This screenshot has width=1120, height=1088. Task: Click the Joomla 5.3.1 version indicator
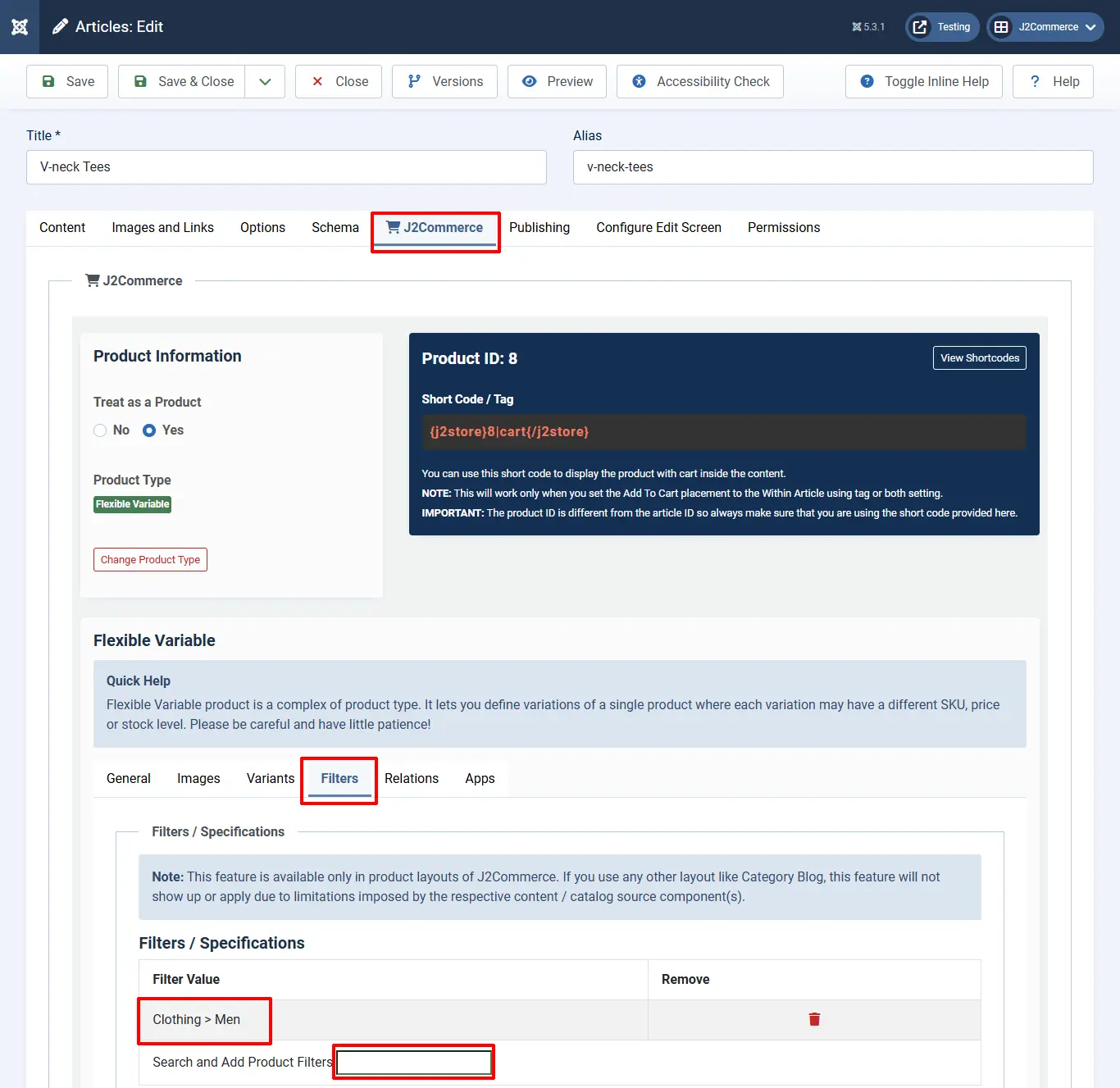click(868, 27)
